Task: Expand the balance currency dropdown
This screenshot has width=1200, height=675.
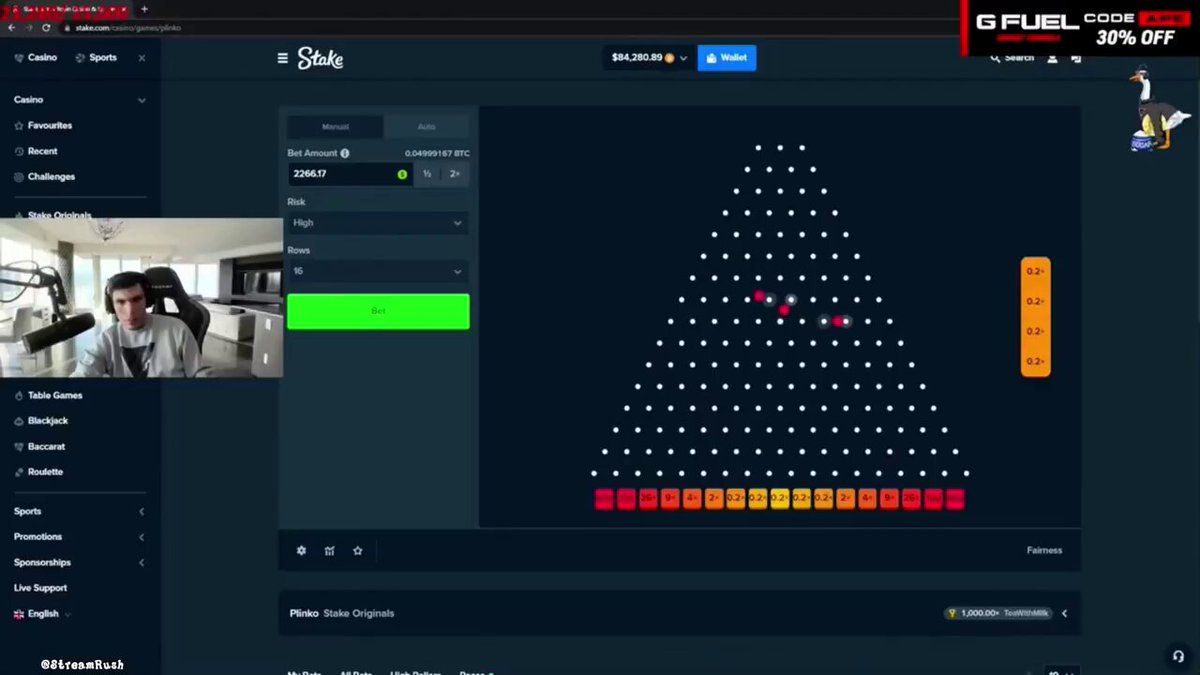Action: coord(684,58)
